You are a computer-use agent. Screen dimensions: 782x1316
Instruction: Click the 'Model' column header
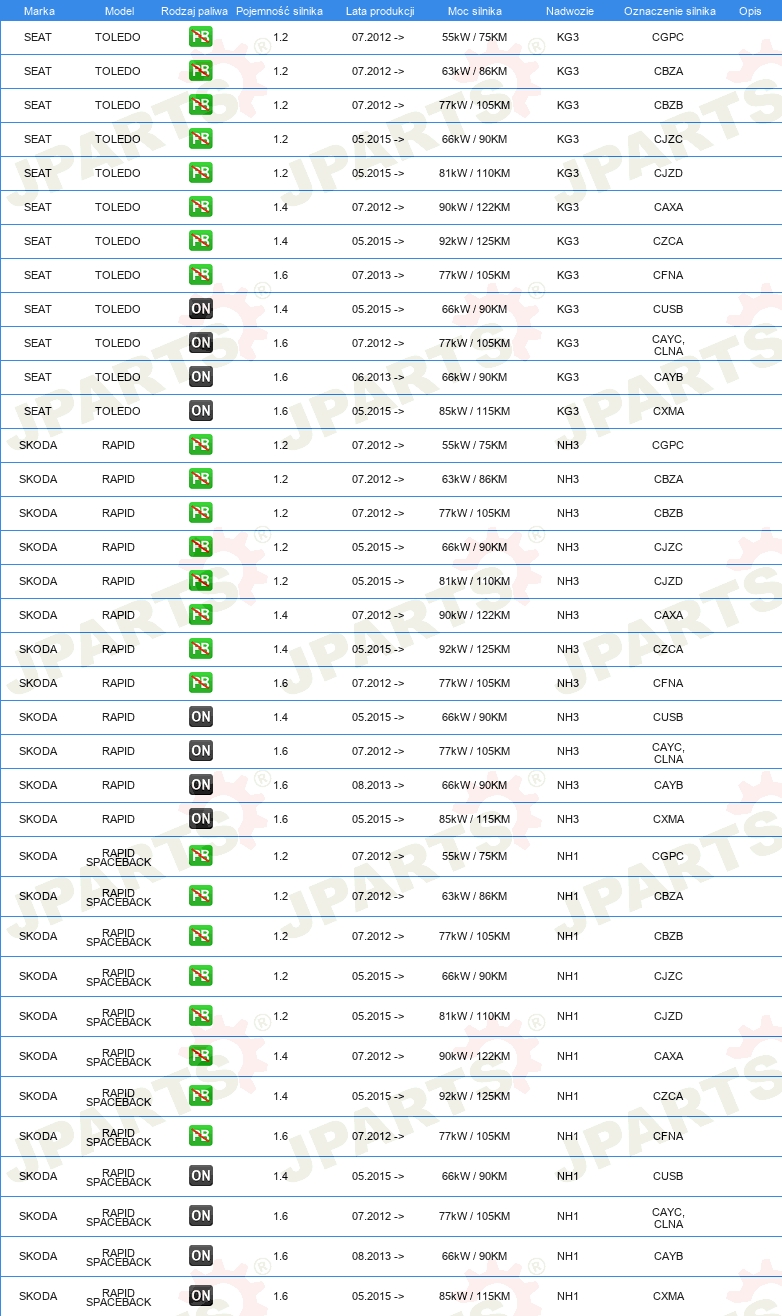[118, 11]
